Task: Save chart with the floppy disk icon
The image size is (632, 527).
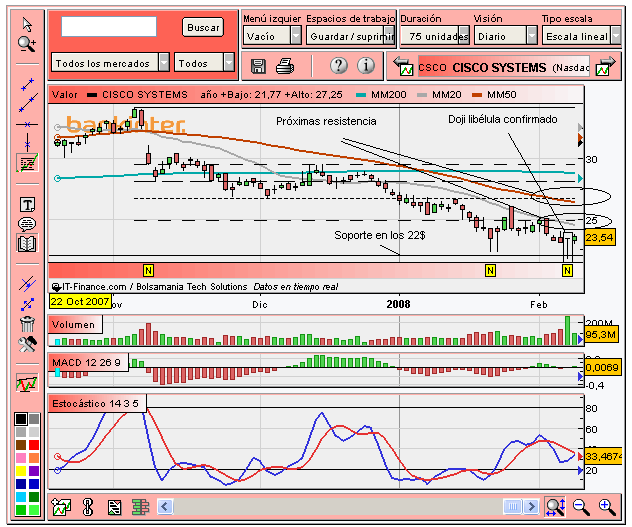Action: click(258, 66)
